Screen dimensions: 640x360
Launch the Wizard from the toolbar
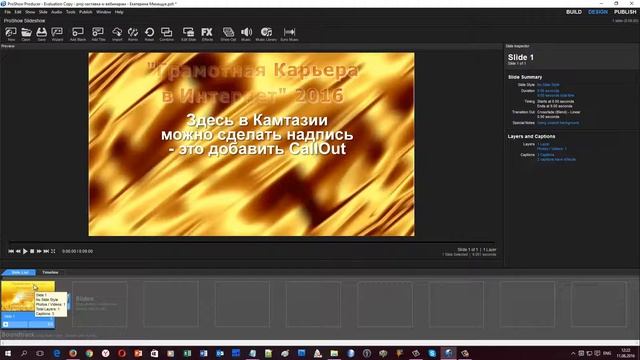click(58, 33)
